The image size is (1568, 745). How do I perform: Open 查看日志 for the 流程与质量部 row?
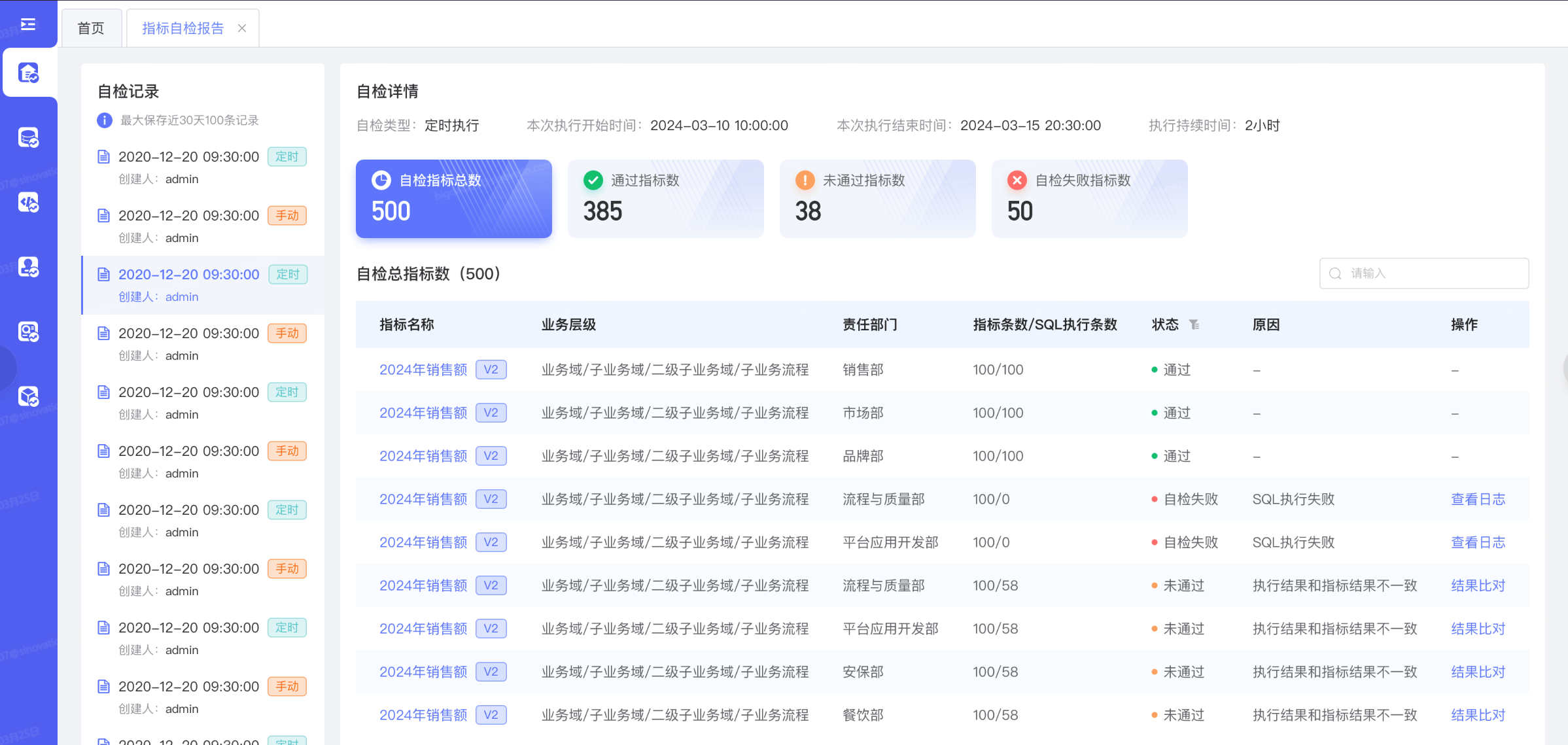pyautogui.click(x=1478, y=499)
